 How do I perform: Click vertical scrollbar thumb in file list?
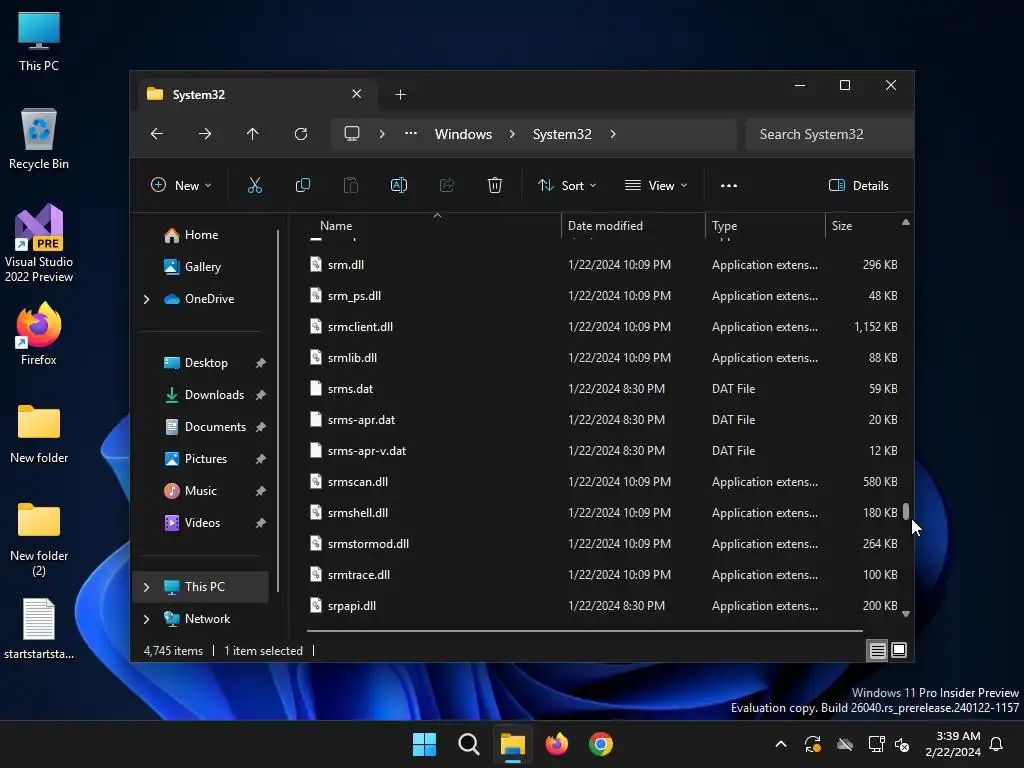coord(906,511)
